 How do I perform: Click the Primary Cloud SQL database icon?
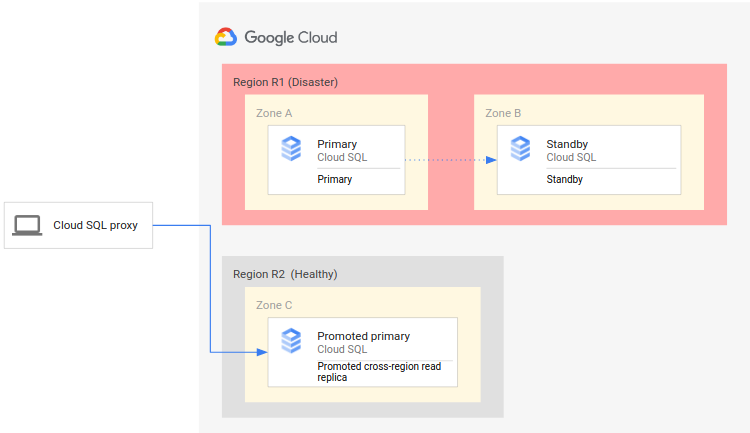[291, 148]
